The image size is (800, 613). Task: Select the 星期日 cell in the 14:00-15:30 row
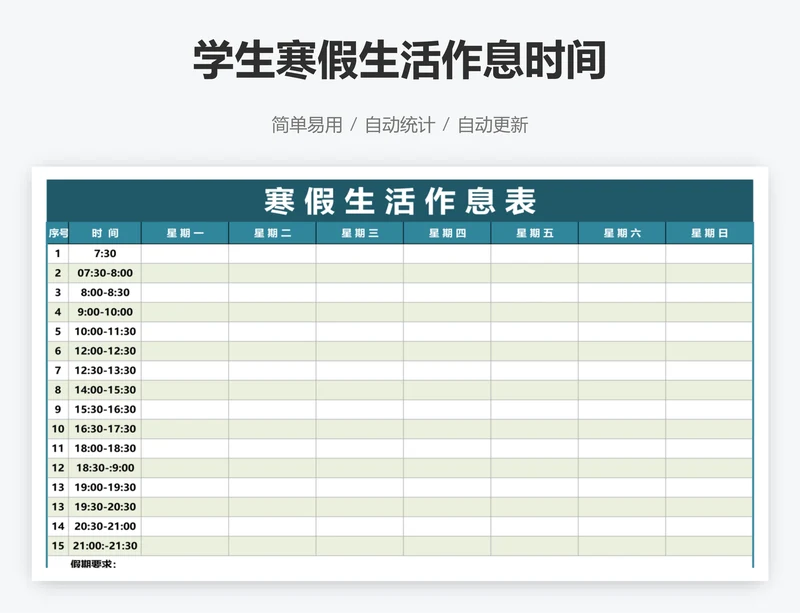click(709, 390)
